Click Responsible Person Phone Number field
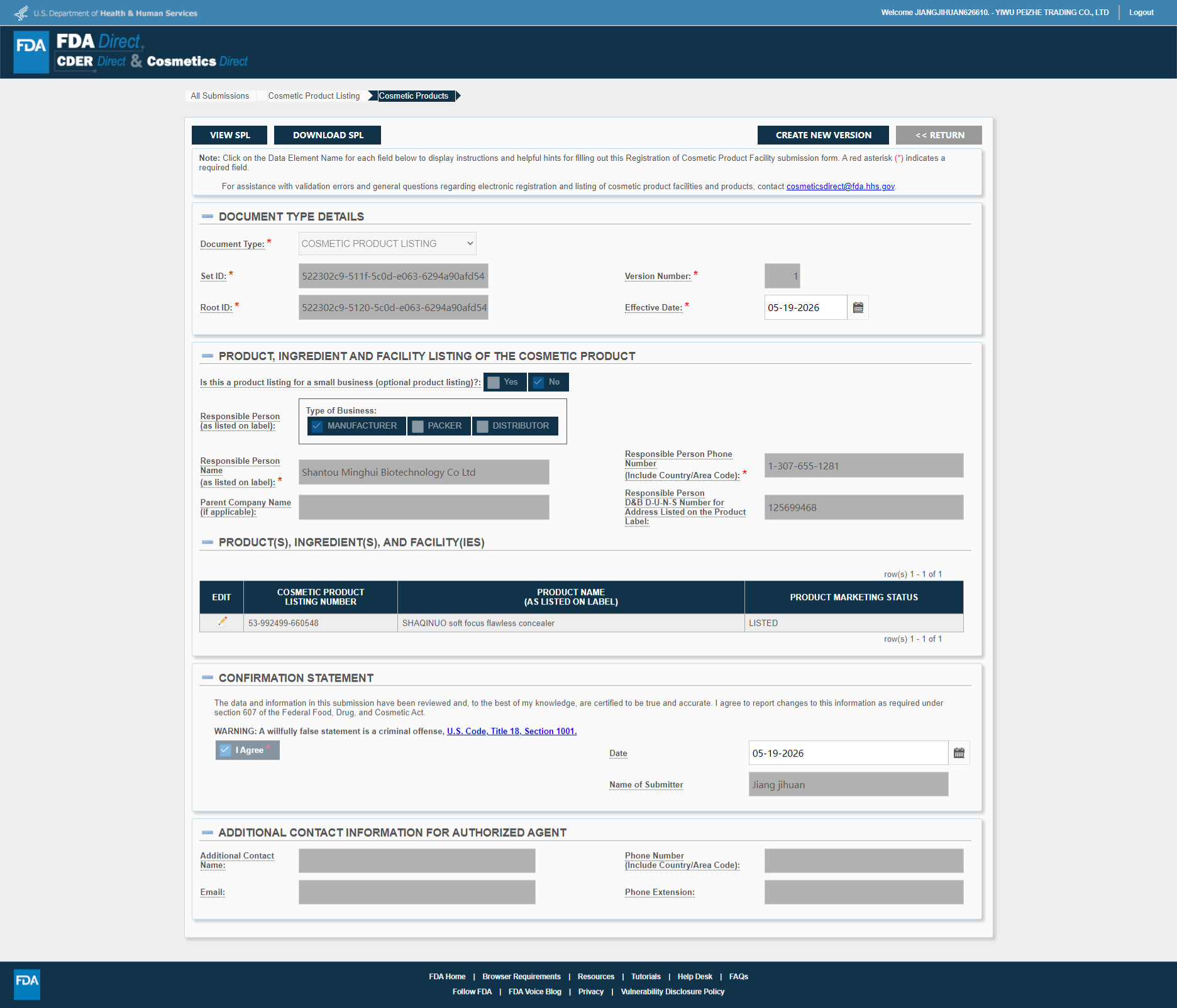 864,466
